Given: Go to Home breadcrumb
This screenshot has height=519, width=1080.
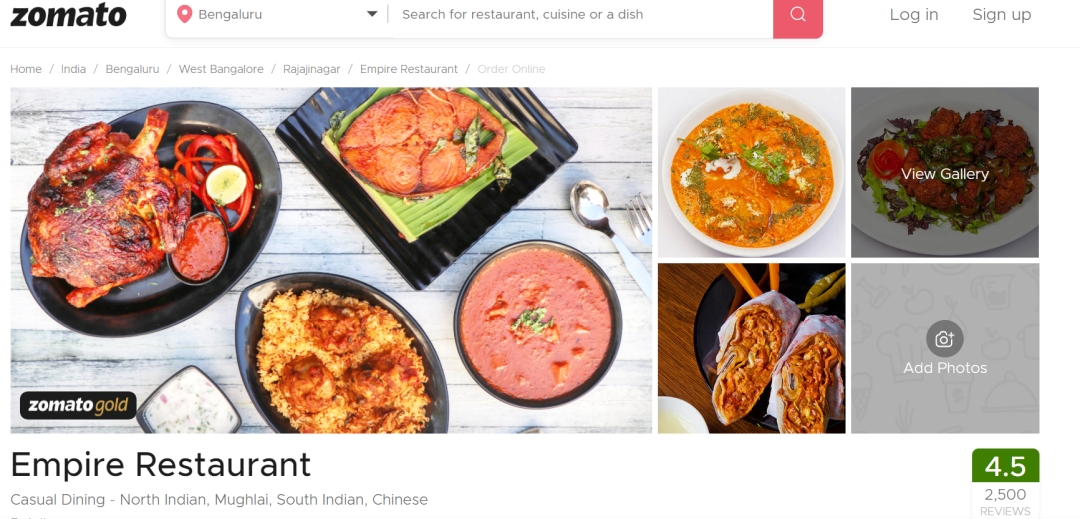Looking at the screenshot, I should (26, 69).
